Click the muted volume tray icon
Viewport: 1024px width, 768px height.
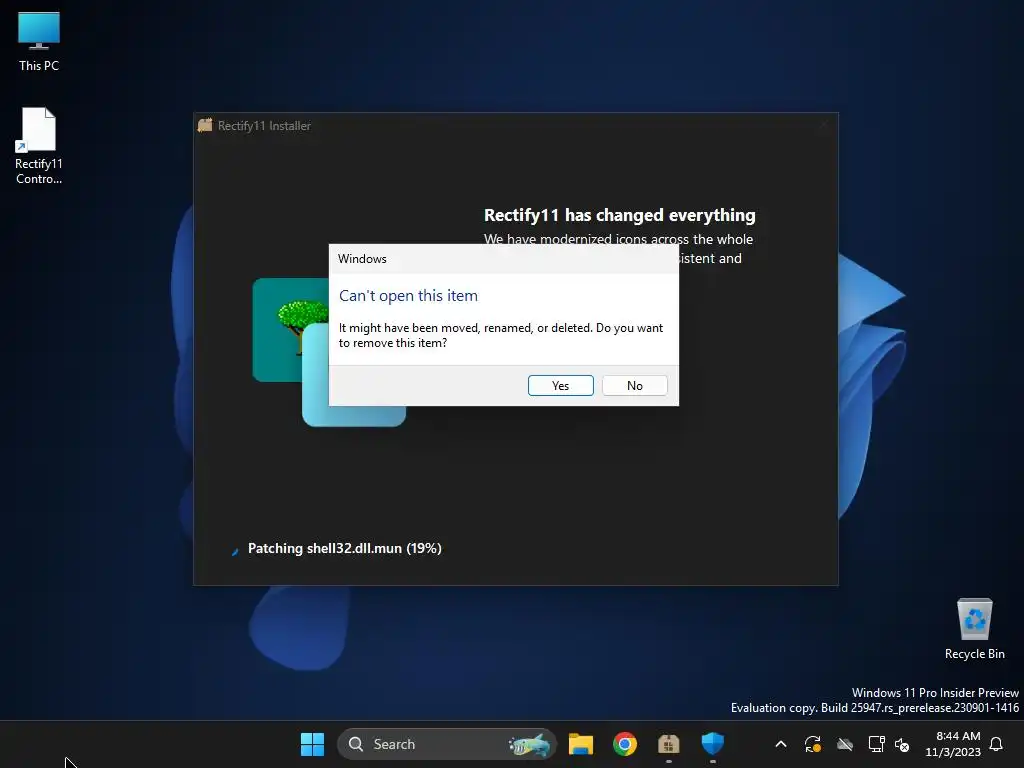coord(902,744)
